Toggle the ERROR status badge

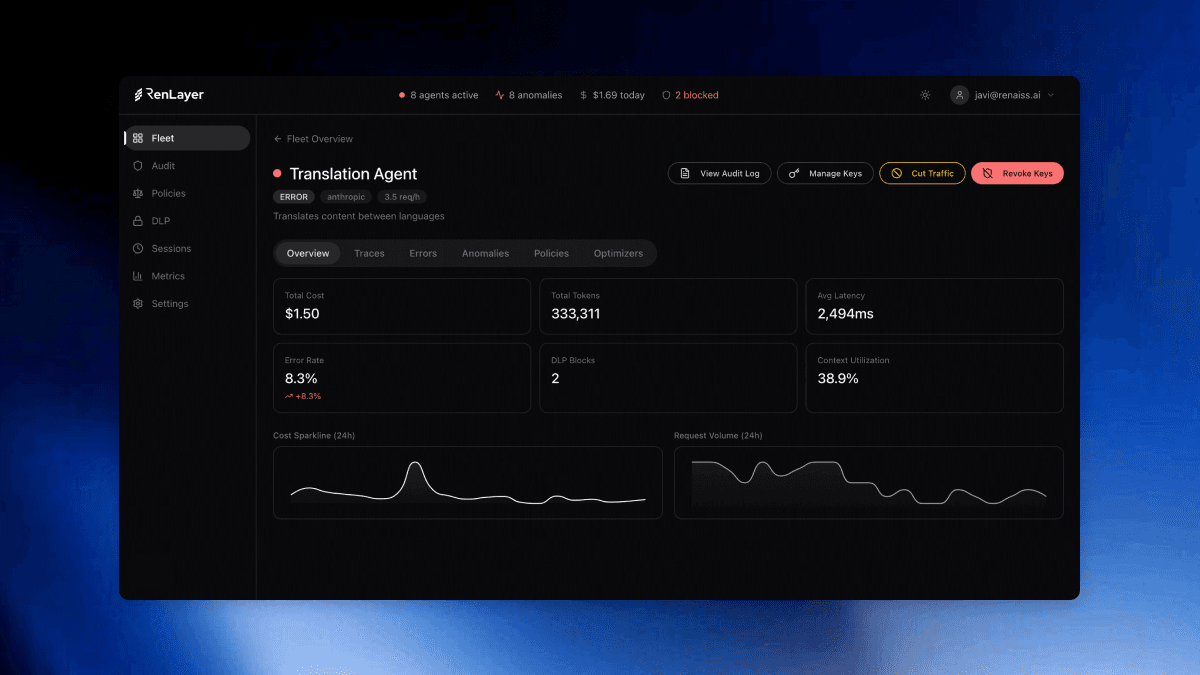pos(293,196)
